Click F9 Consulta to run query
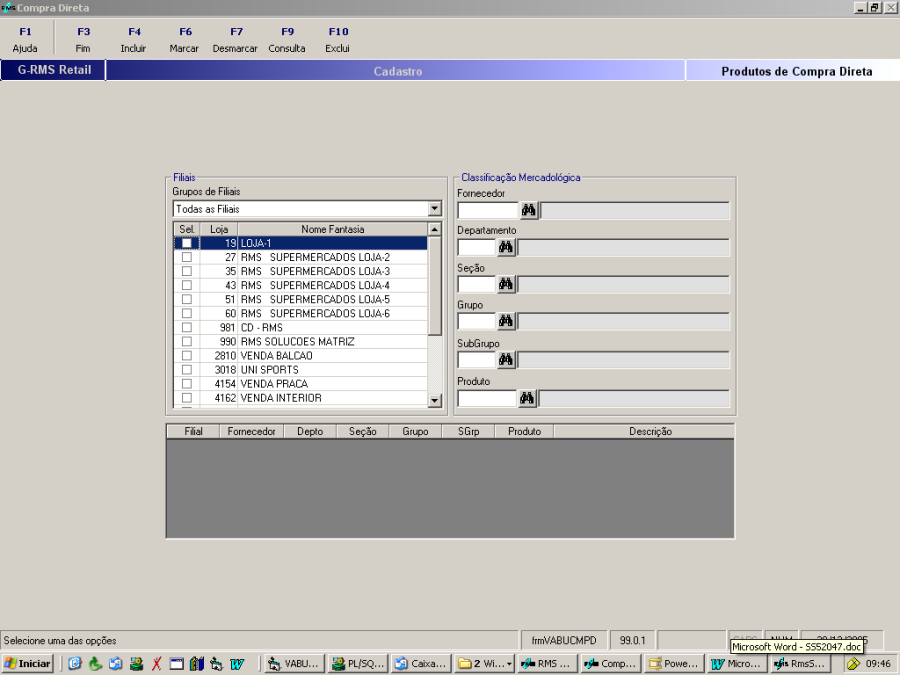 (x=287, y=40)
